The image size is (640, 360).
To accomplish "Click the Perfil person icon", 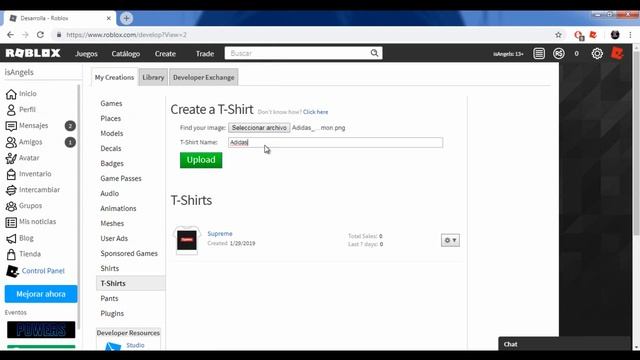I will tap(11, 110).
